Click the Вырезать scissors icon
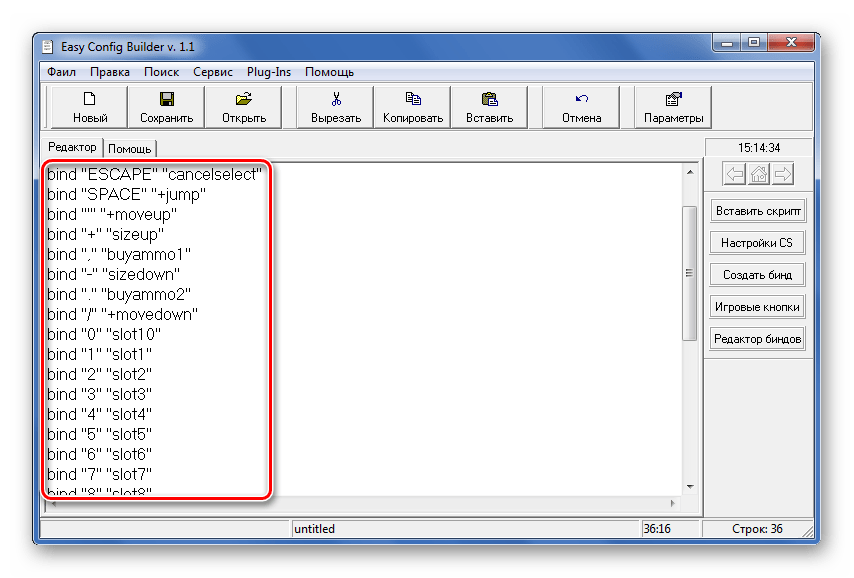Viewport: 854px width, 578px height. click(336, 99)
